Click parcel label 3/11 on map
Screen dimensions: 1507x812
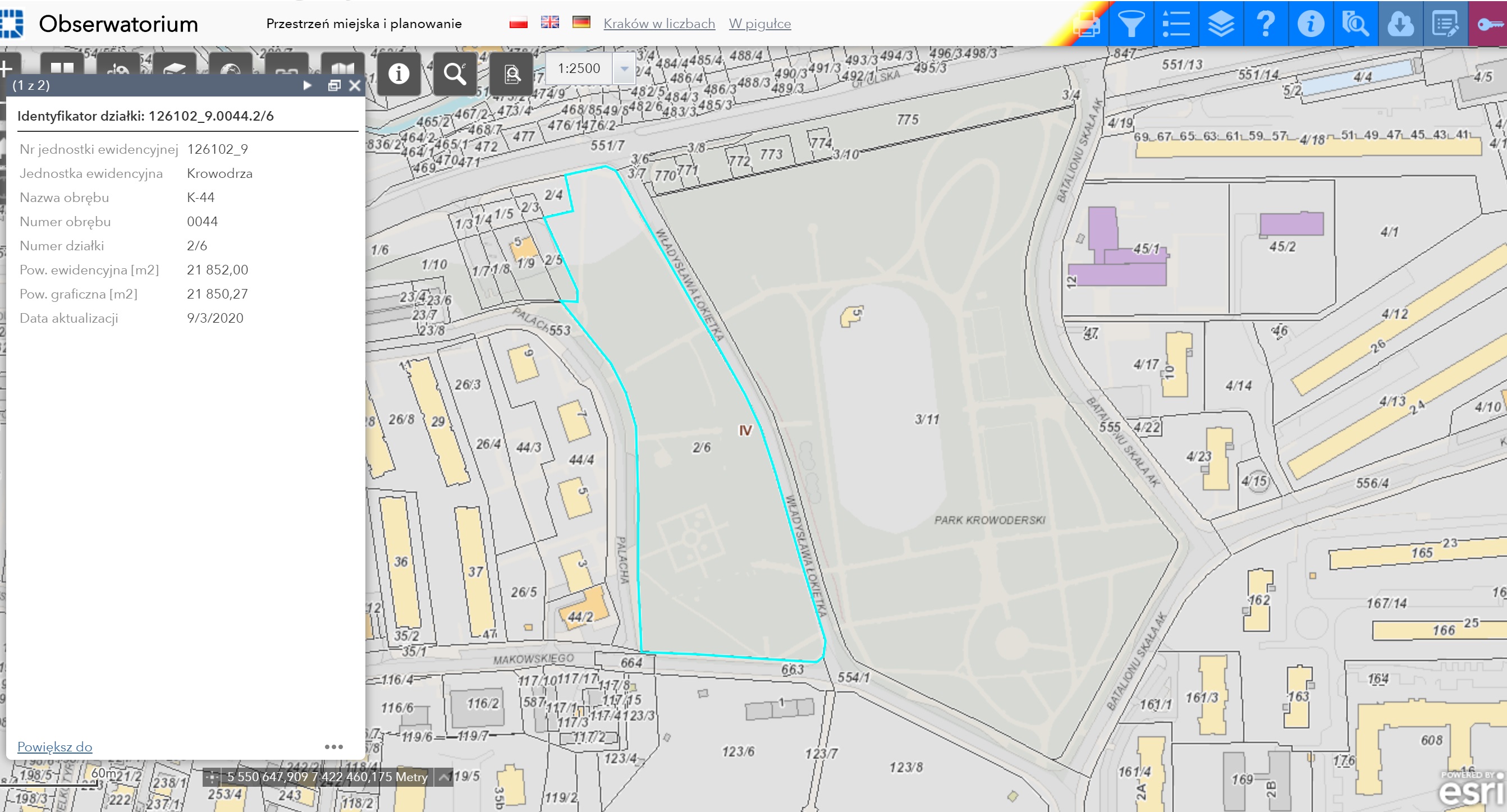tap(927, 419)
